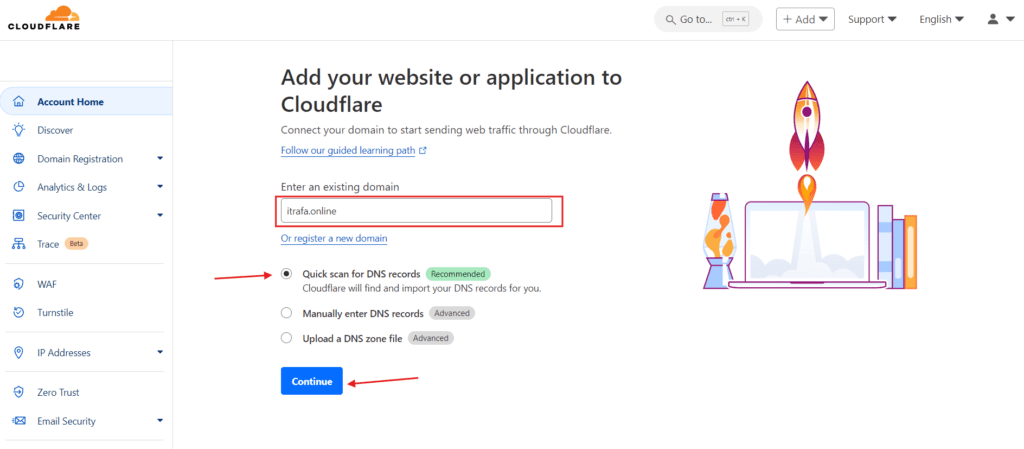1024x449 pixels.
Task: Click the Continue button
Action: click(312, 381)
